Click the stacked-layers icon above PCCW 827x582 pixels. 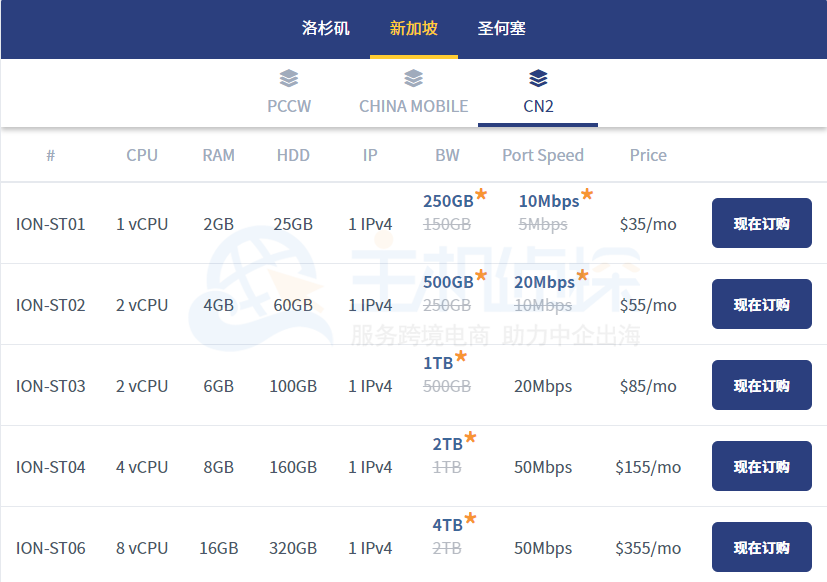tap(289, 79)
